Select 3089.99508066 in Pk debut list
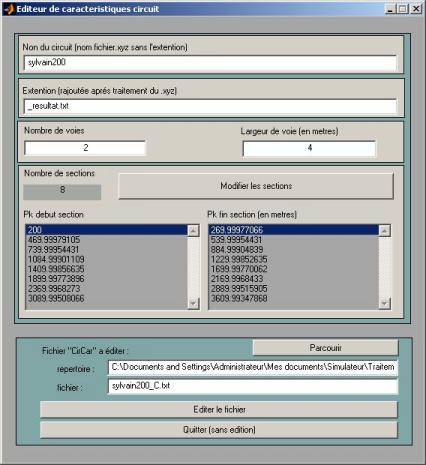This screenshot has width=426, height=465. tap(107, 298)
